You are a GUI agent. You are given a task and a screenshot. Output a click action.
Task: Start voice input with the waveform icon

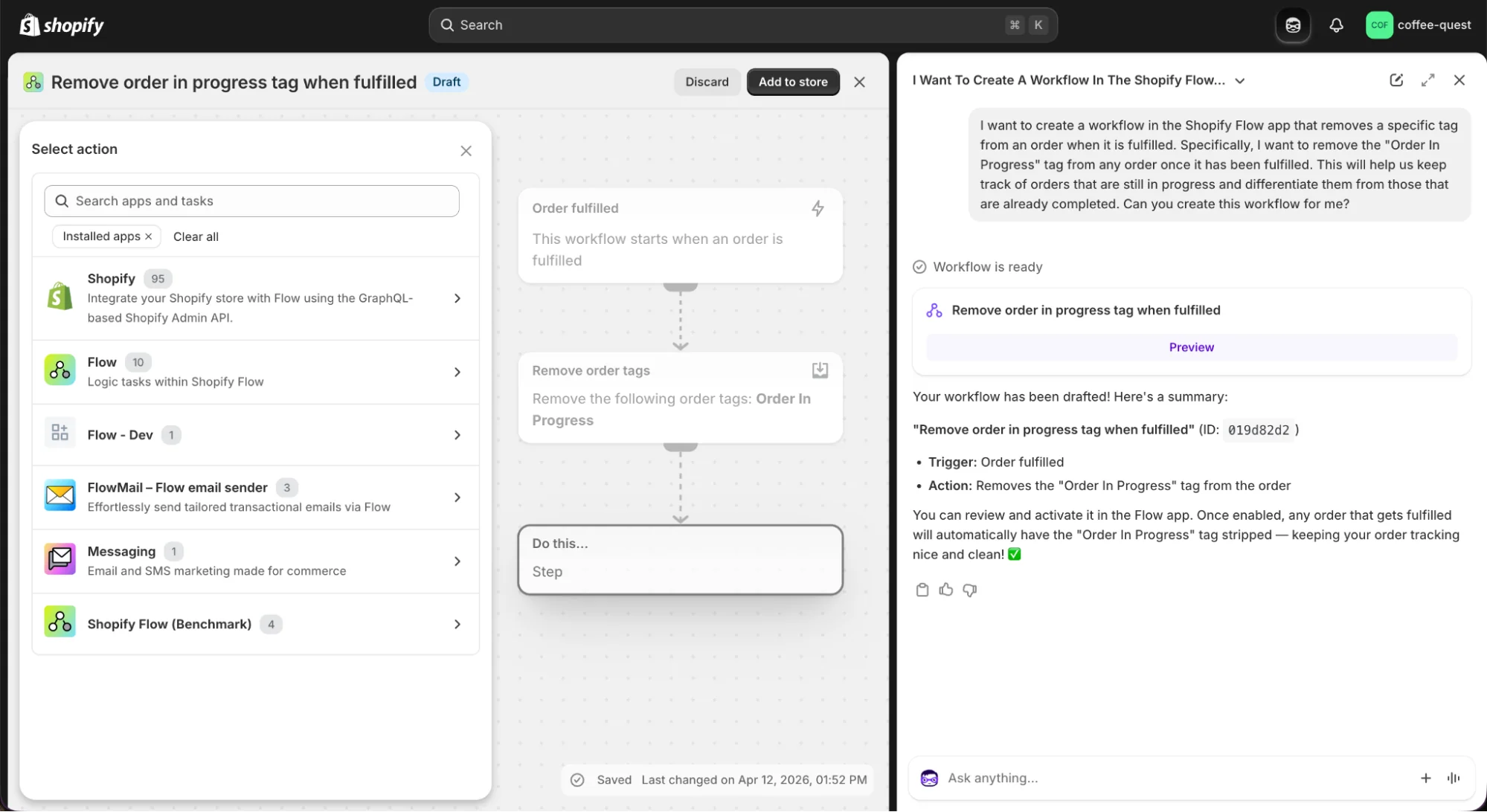[1454, 779]
